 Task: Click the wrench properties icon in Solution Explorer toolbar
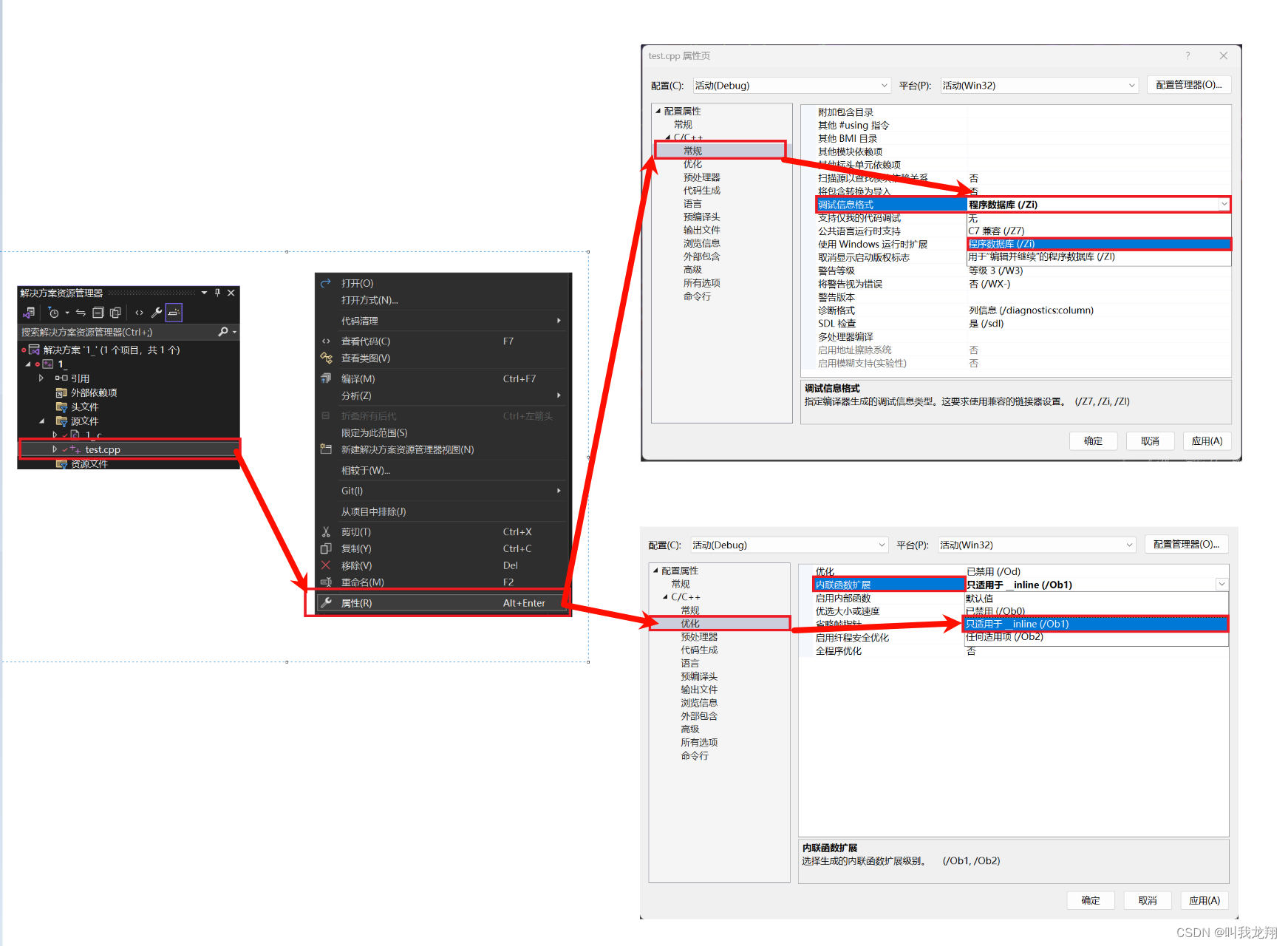coord(157,313)
